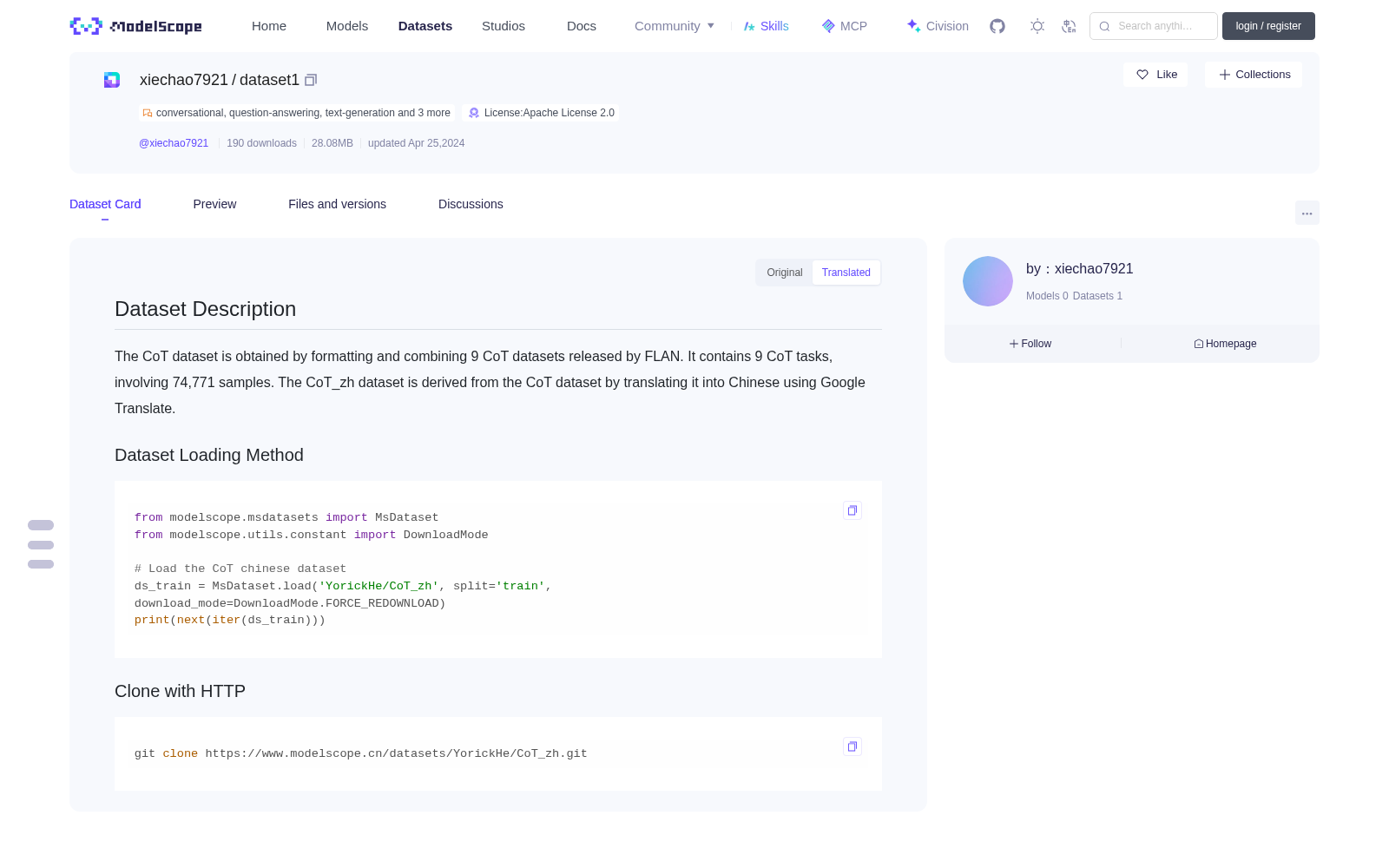Navigate to Studios

click(504, 26)
